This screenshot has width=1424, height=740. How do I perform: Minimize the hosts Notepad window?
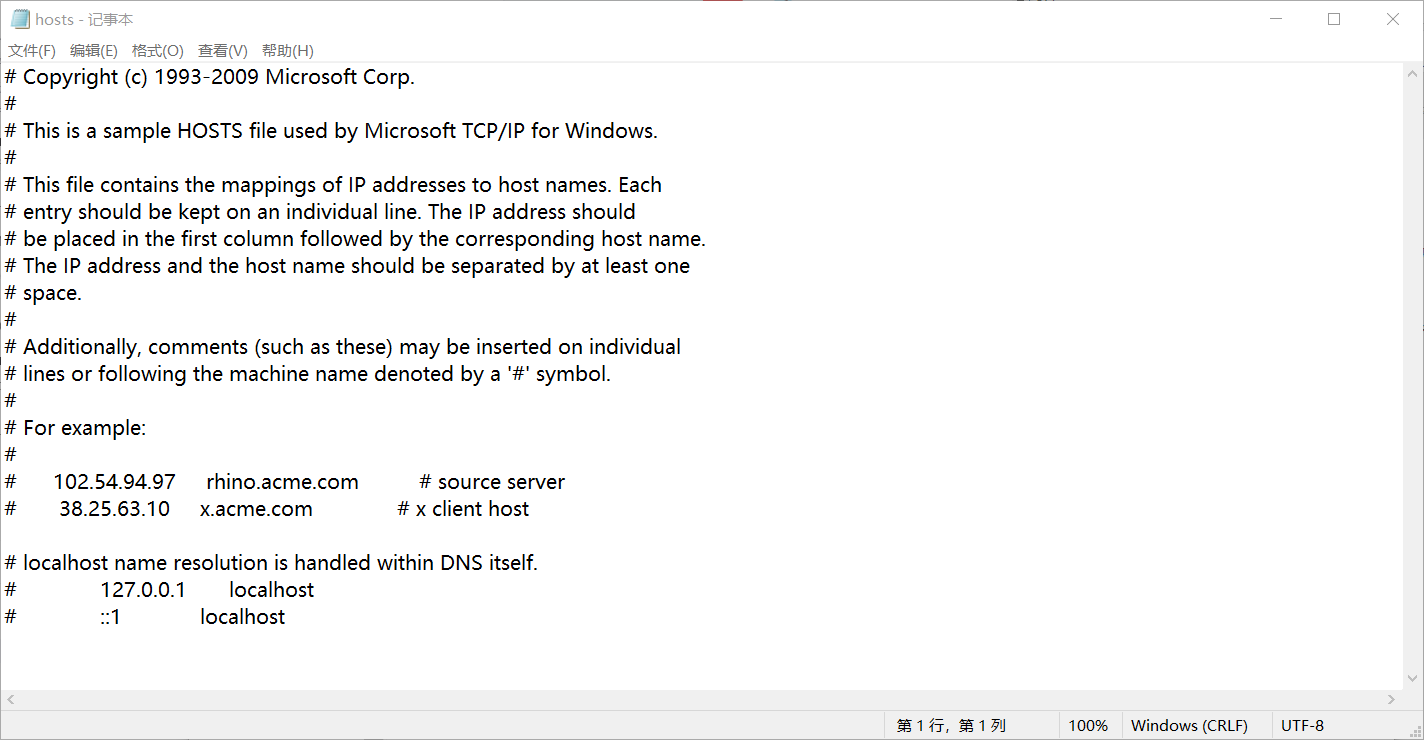[1275, 19]
